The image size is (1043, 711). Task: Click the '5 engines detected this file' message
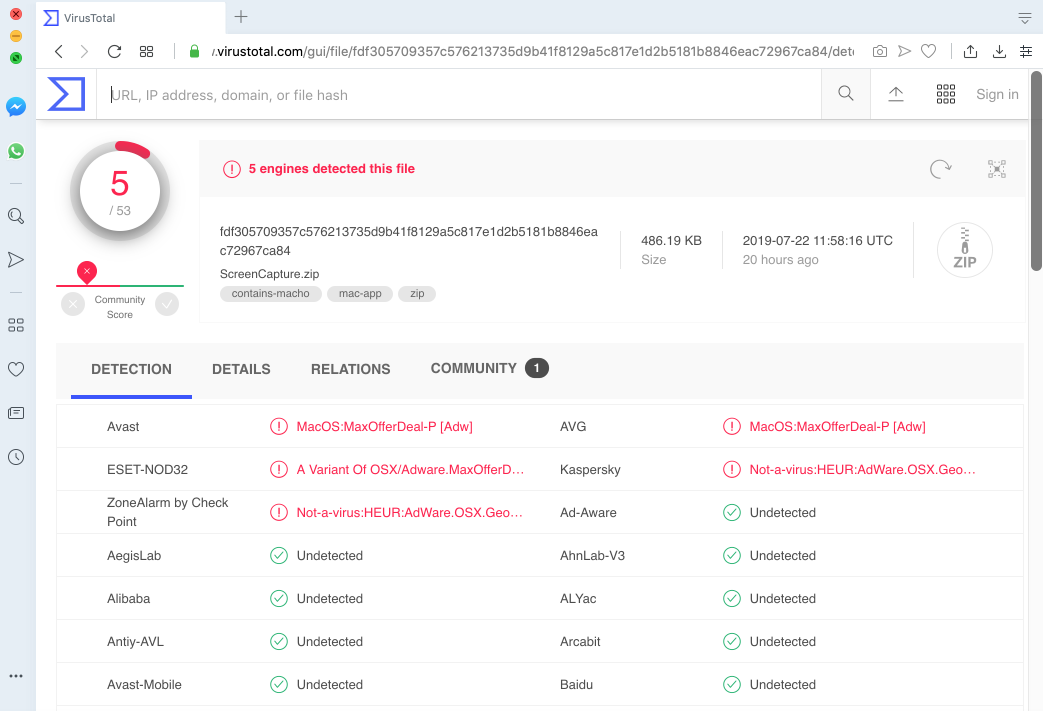[331, 169]
